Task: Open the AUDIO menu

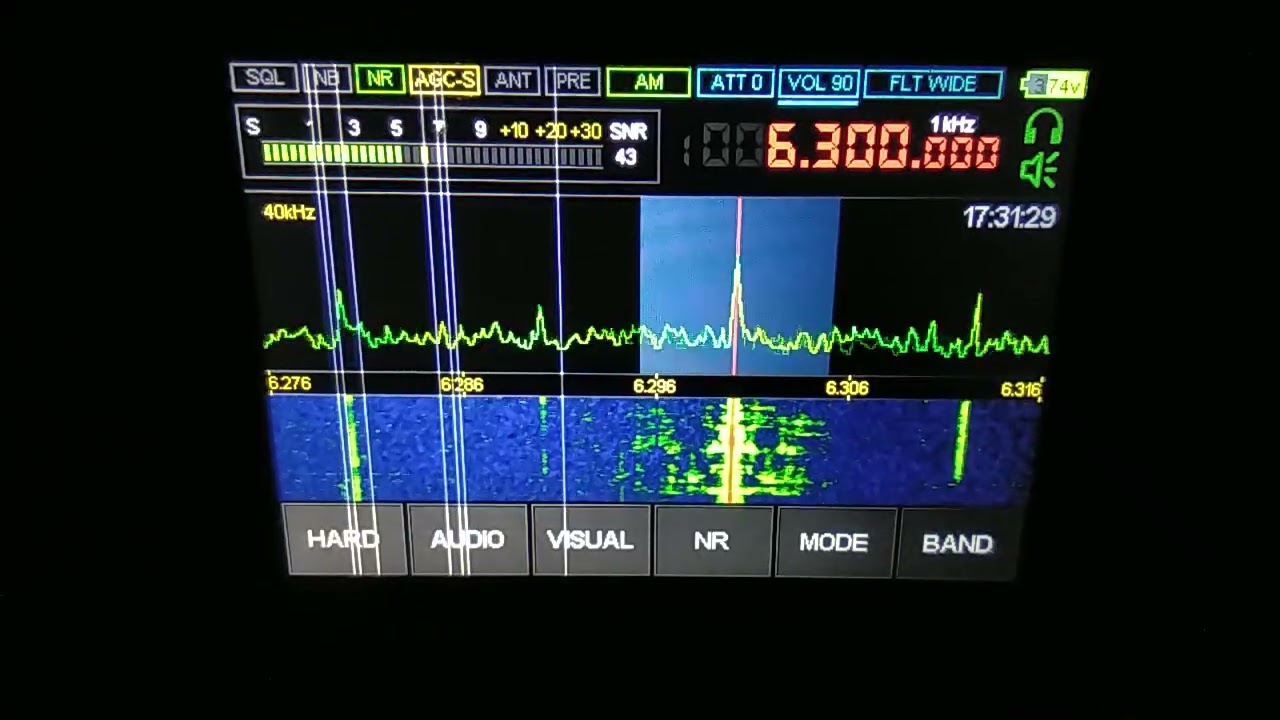Action: click(468, 540)
